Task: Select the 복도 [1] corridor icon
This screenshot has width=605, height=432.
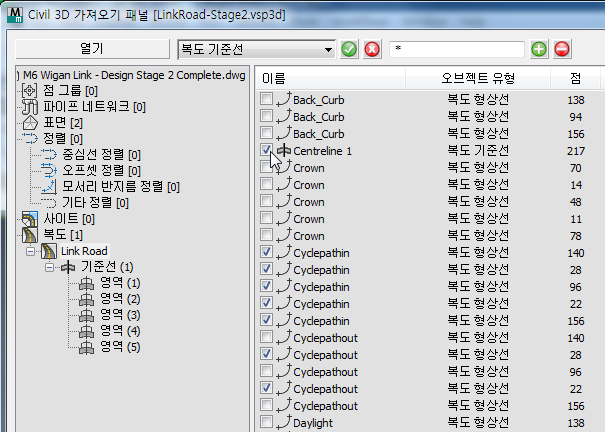Action: coord(30,235)
